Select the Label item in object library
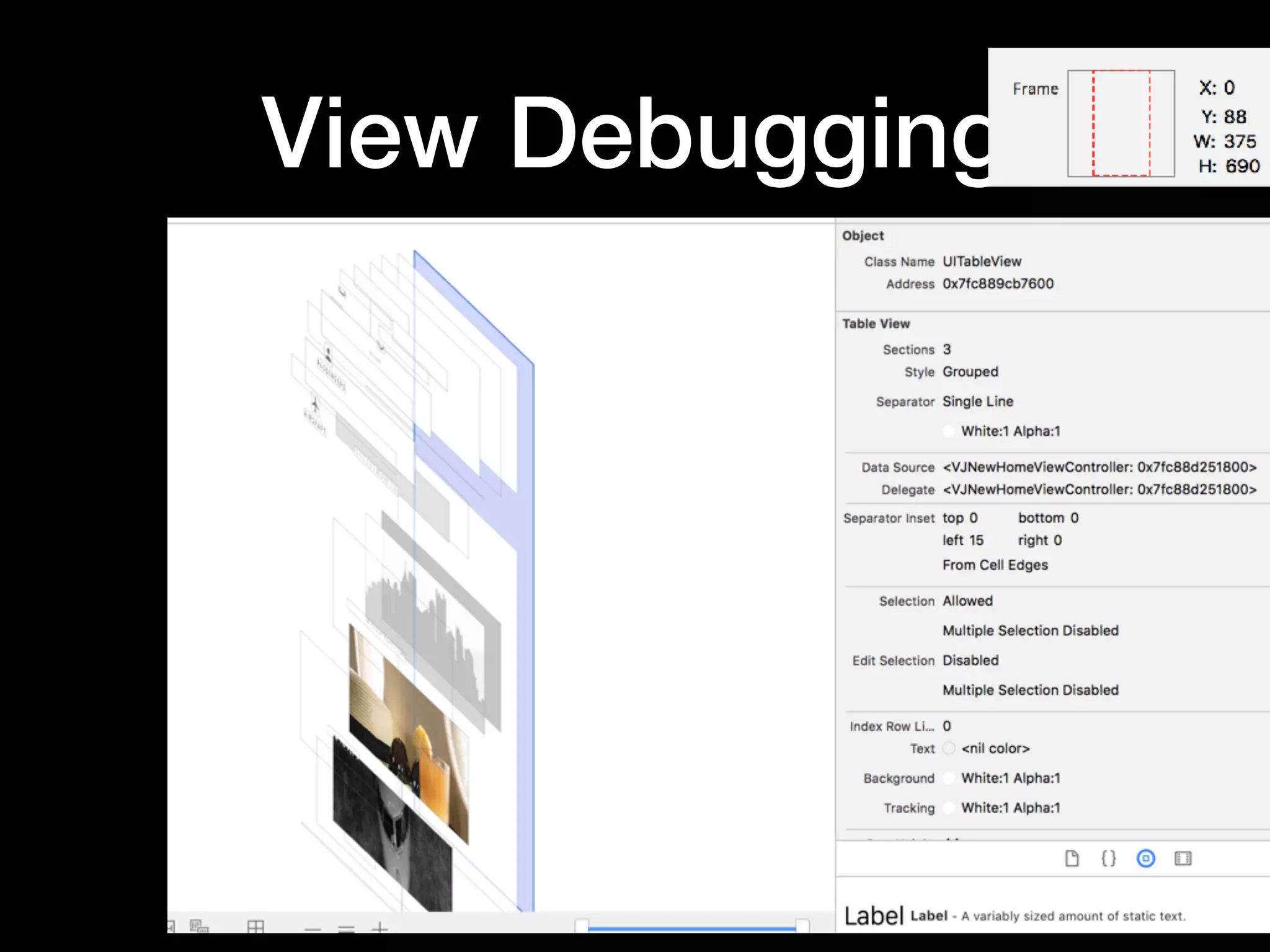 click(x=874, y=916)
